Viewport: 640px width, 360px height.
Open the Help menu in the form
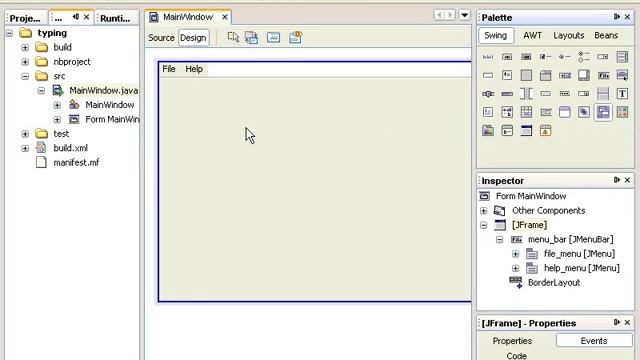pos(194,69)
